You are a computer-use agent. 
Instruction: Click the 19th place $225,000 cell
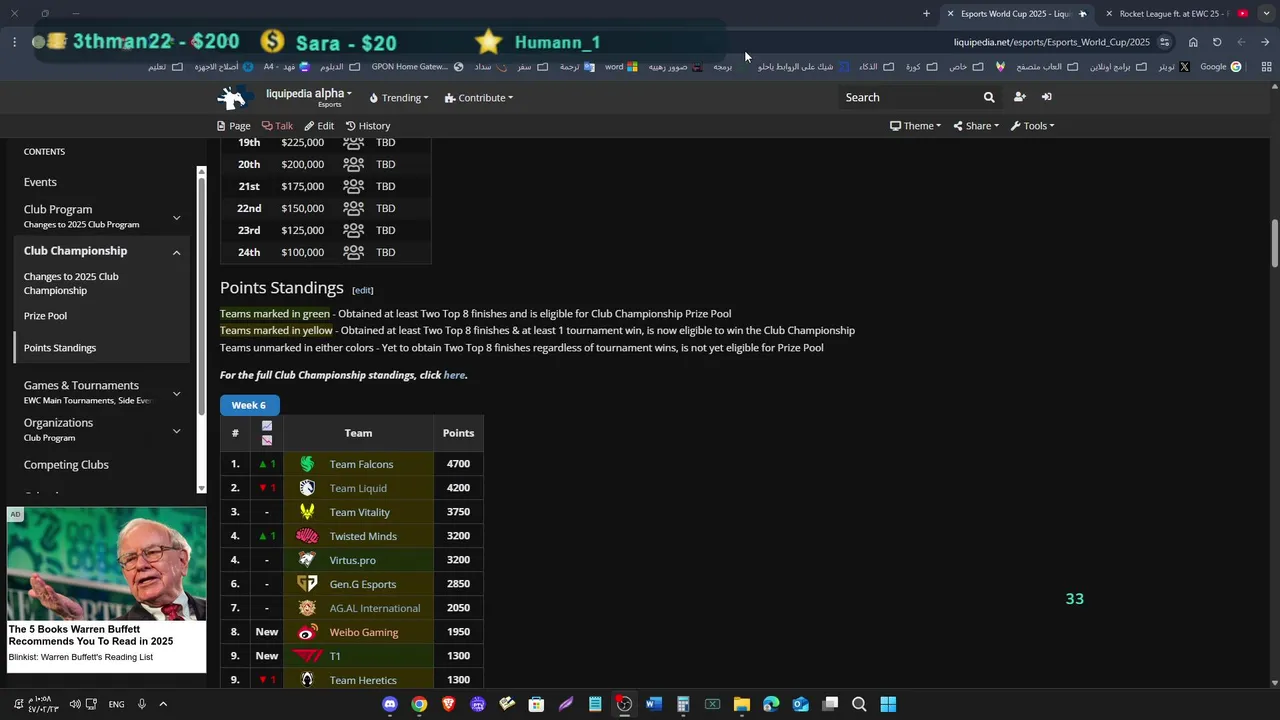(302, 142)
